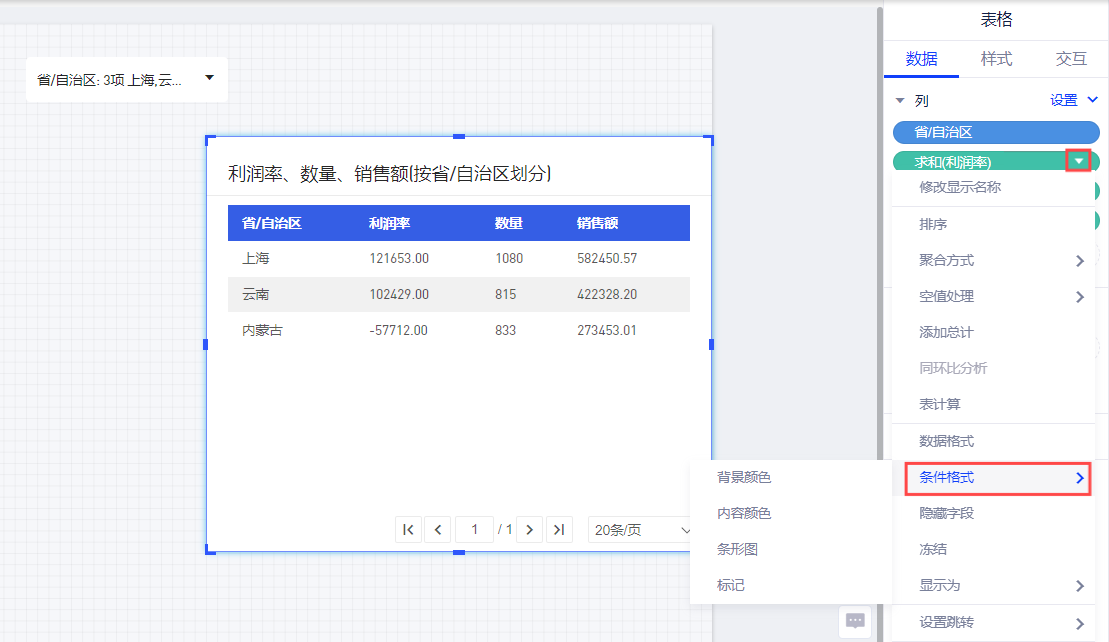1109x642 pixels.
Task: Go to next table page
Action: click(530, 530)
